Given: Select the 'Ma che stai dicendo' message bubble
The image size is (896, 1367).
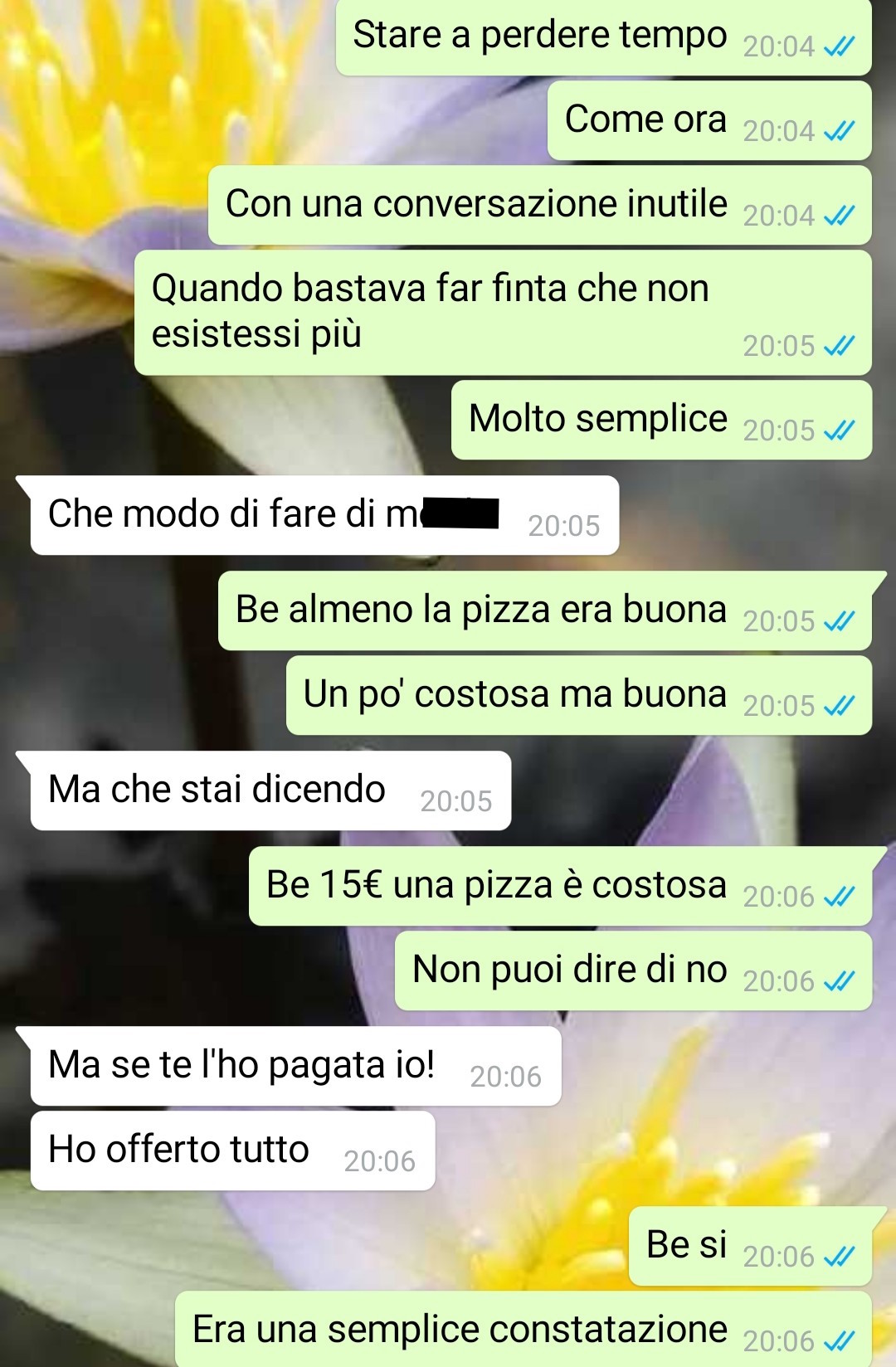Looking at the screenshot, I should pos(270,791).
